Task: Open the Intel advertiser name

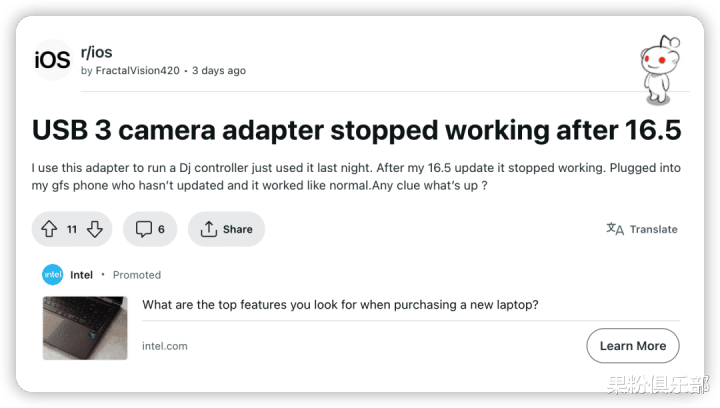Action: (x=81, y=275)
